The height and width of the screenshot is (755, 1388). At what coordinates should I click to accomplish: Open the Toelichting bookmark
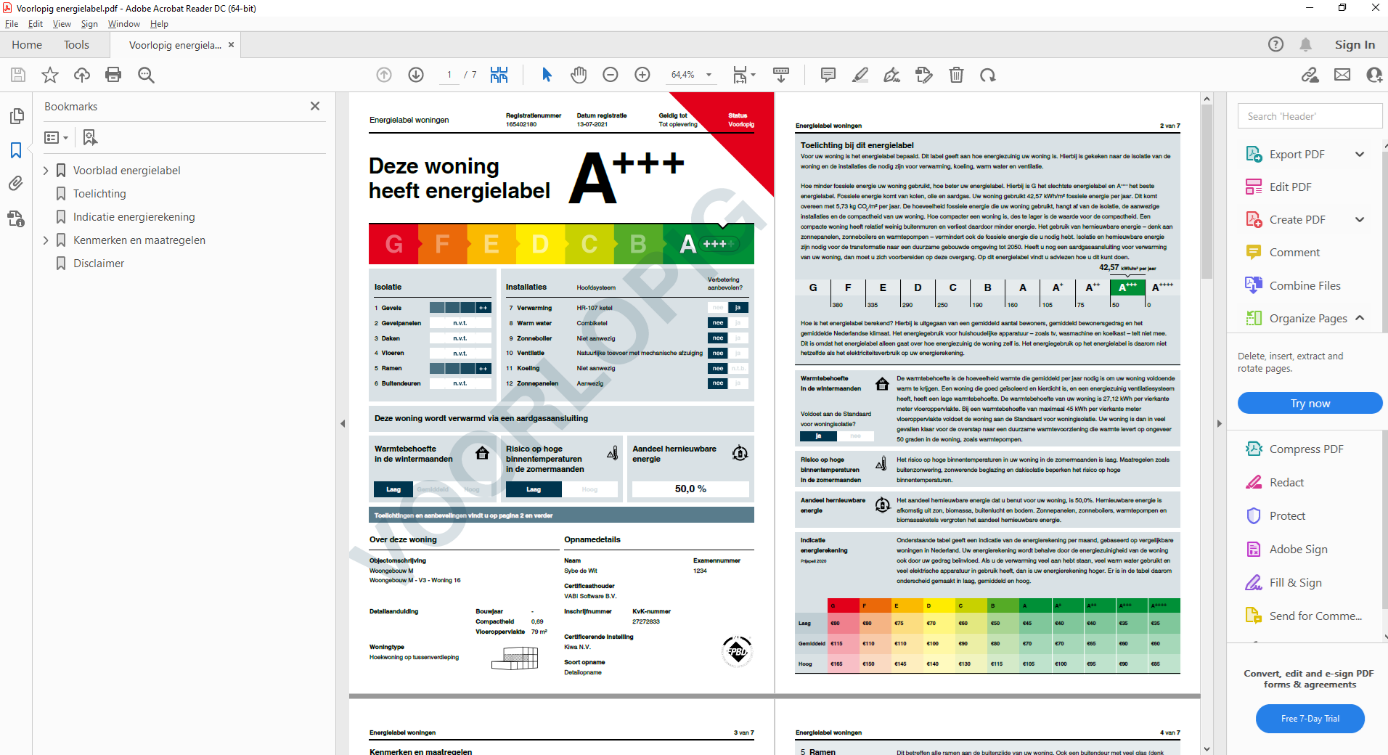point(100,194)
